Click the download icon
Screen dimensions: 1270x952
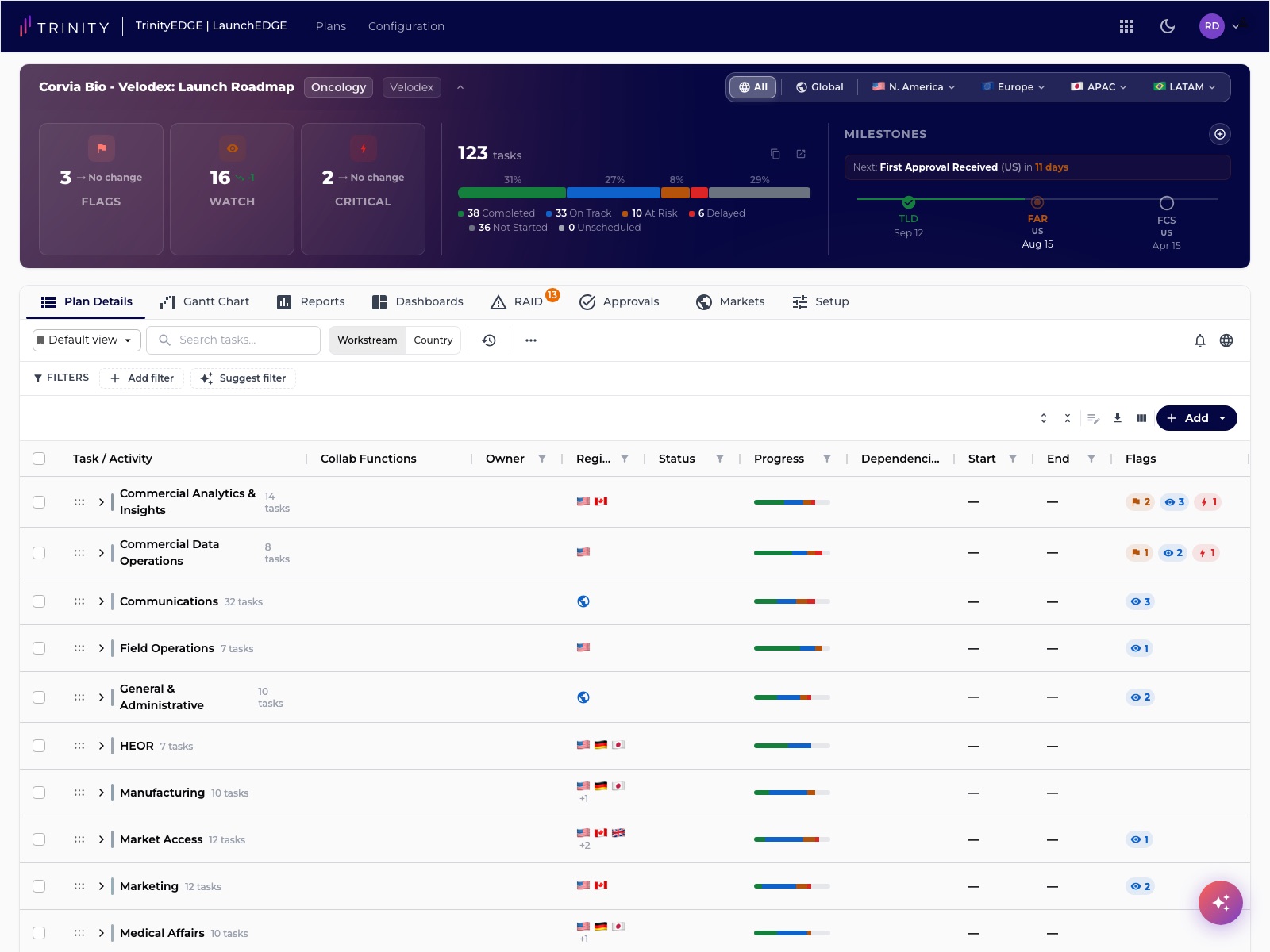point(1118,418)
